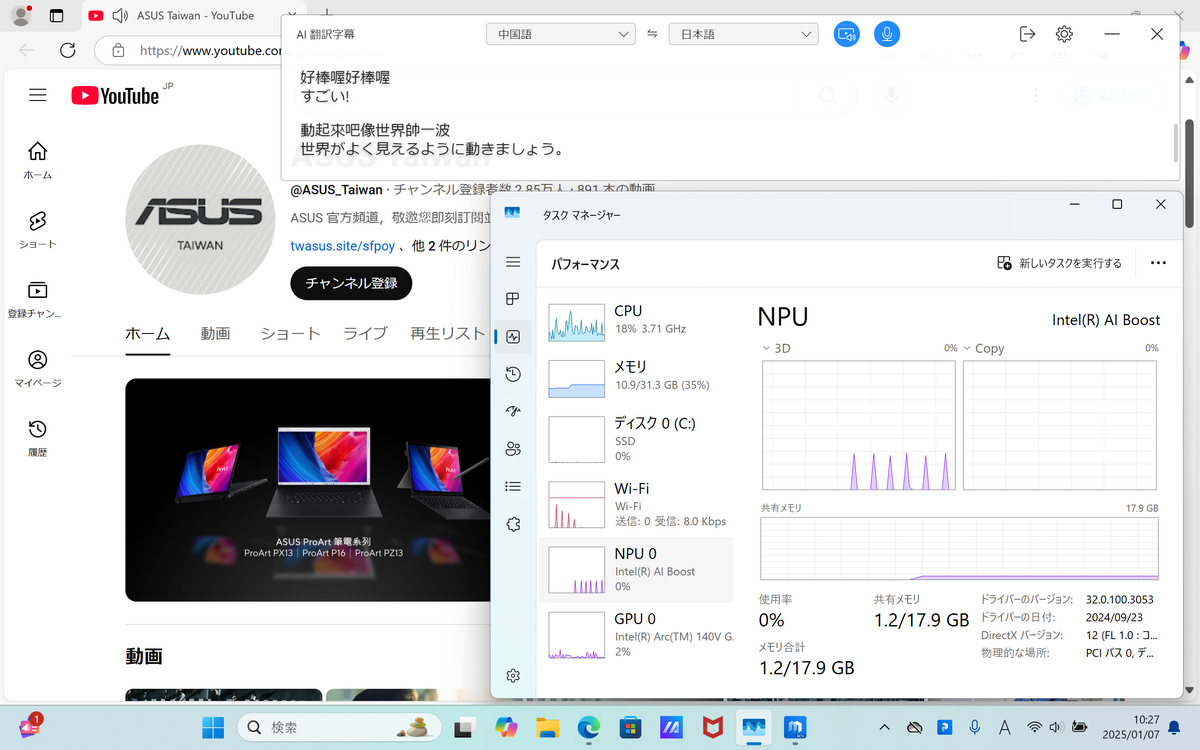Open the Windows Start button
Screen dimensions: 1200x750
pos(213,727)
